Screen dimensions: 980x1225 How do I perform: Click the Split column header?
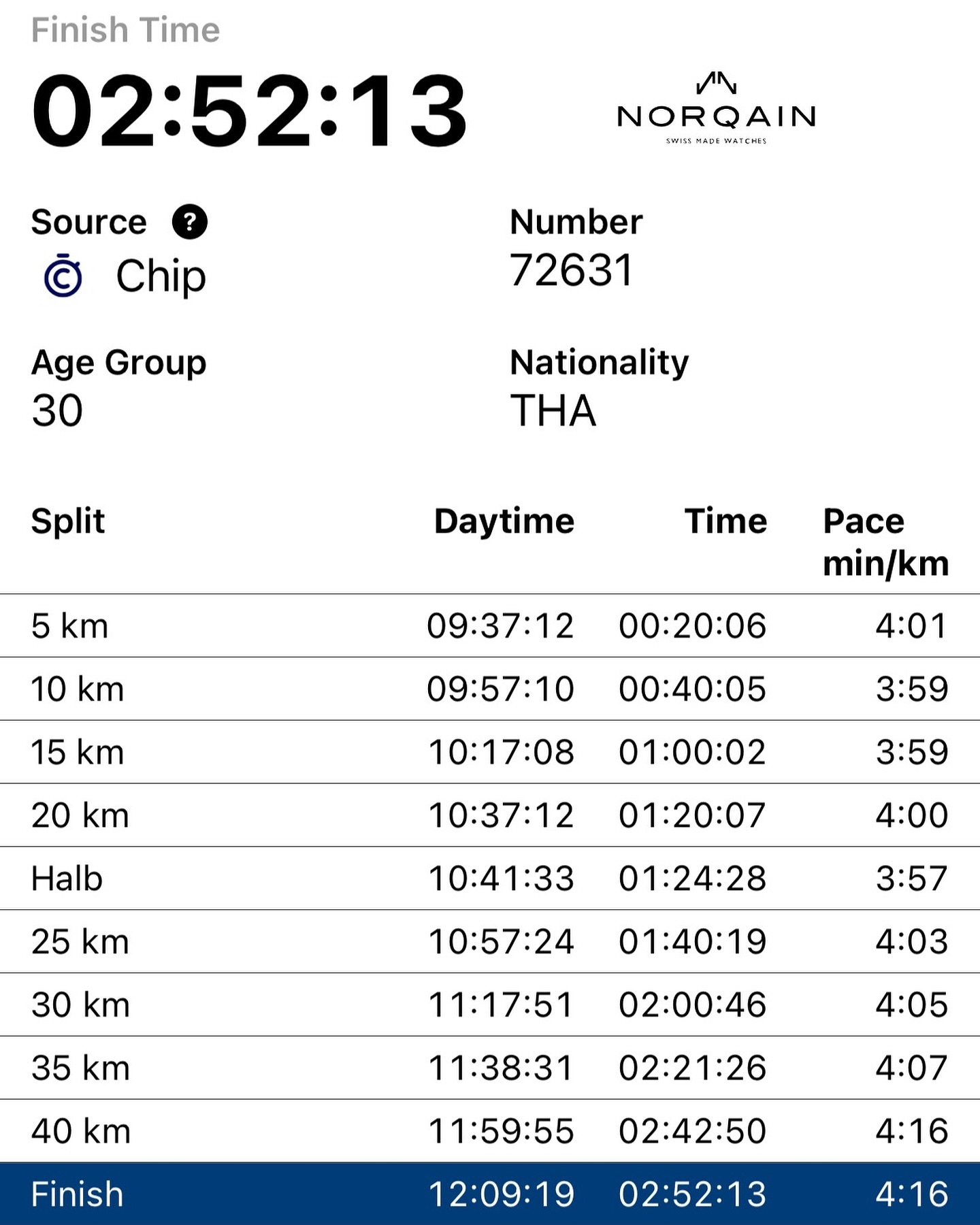click(68, 523)
